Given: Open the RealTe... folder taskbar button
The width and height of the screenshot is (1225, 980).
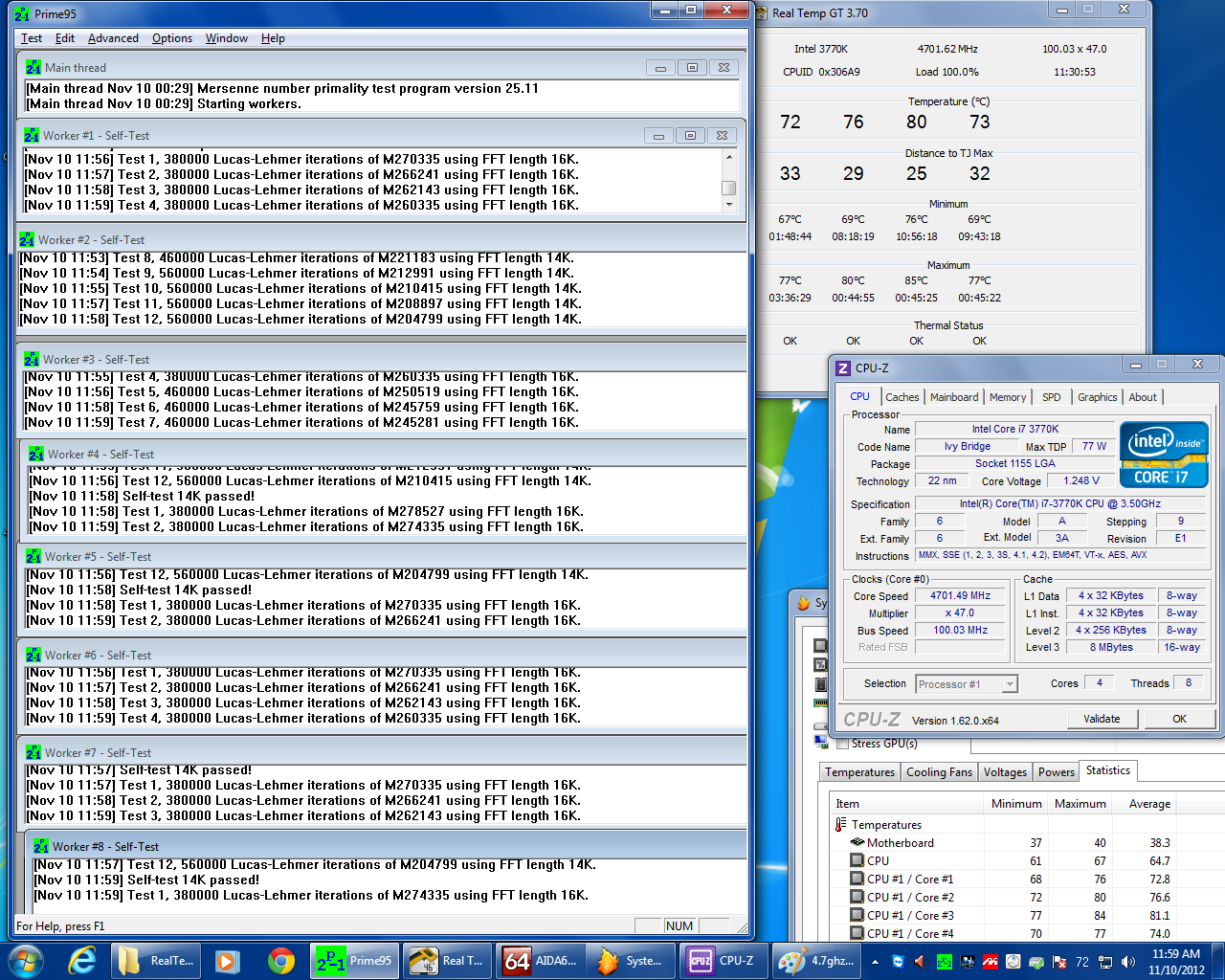Looking at the screenshot, I should pyautogui.click(x=155, y=961).
